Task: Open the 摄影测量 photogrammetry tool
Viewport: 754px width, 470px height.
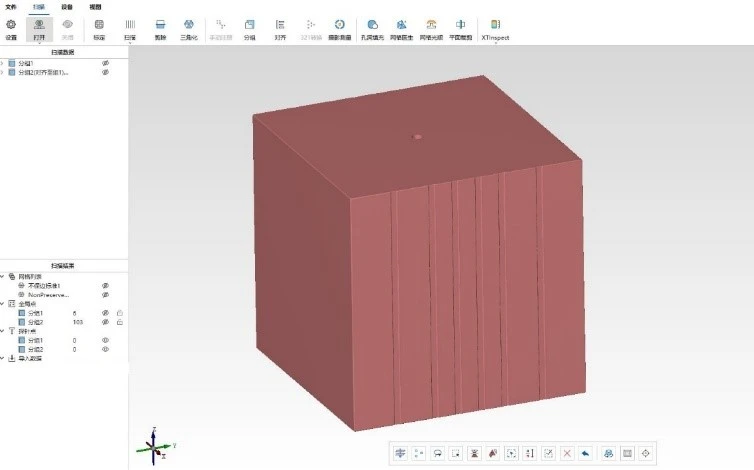Action: [x=339, y=29]
